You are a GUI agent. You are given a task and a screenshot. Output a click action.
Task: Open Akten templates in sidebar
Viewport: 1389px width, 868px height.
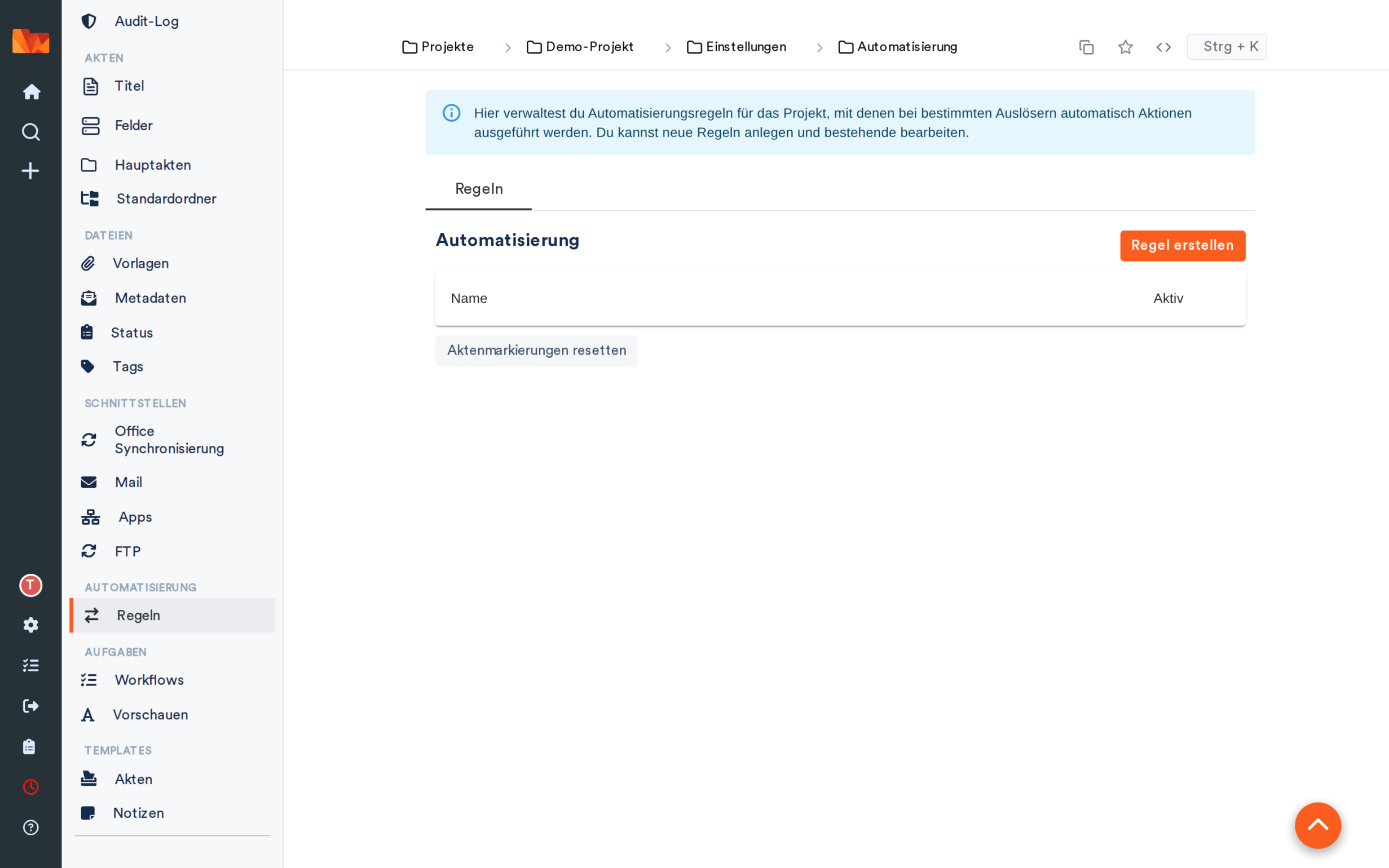[172, 780]
